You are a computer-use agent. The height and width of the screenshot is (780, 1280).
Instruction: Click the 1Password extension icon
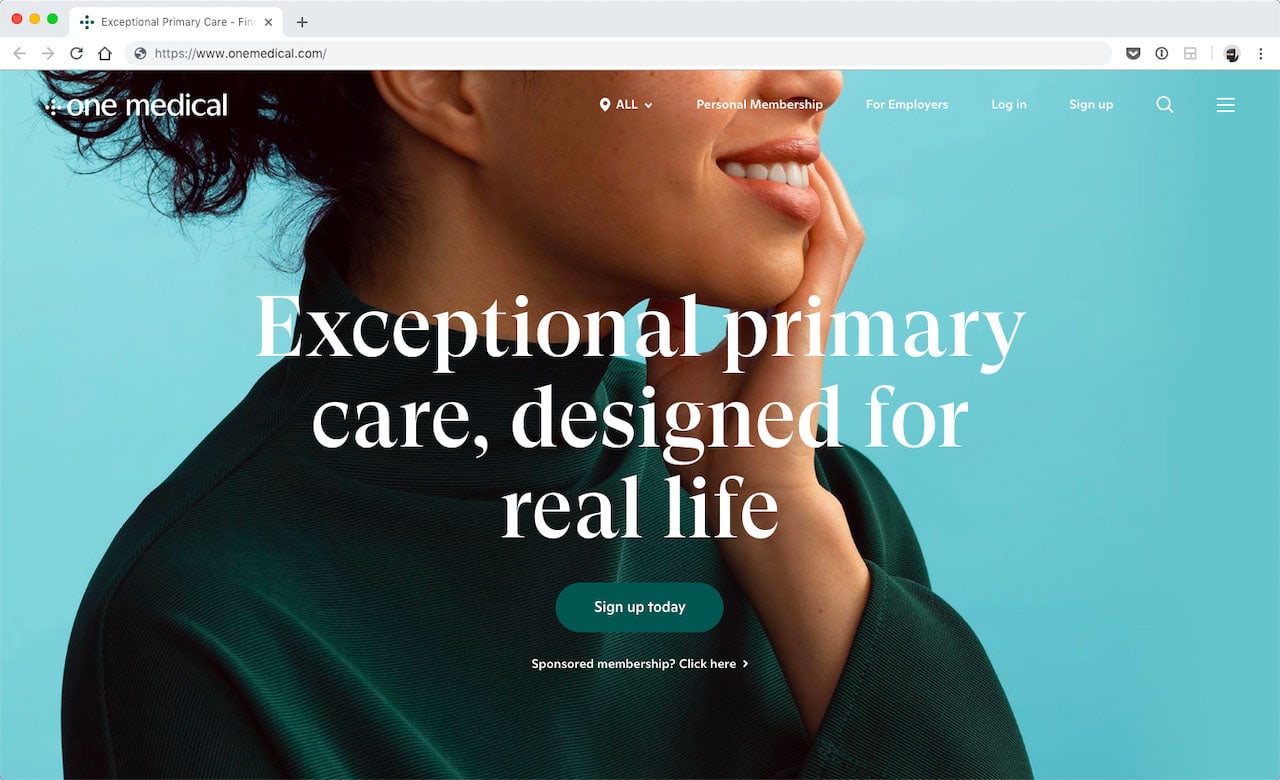click(1161, 54)
